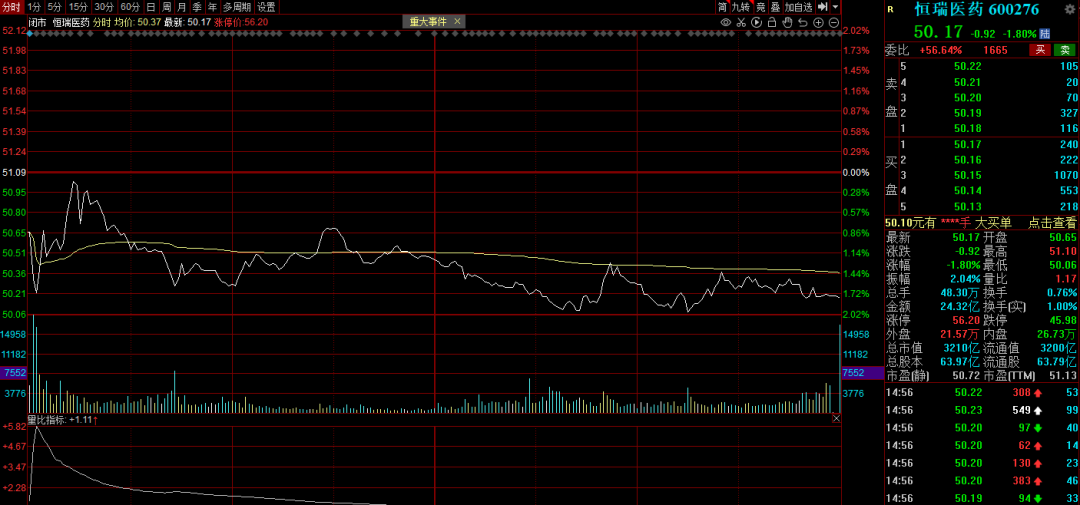This screenshot has height=505, width=1080.
Task: Close the 量比指标 sub-panel with X
Action: point(836,418)
